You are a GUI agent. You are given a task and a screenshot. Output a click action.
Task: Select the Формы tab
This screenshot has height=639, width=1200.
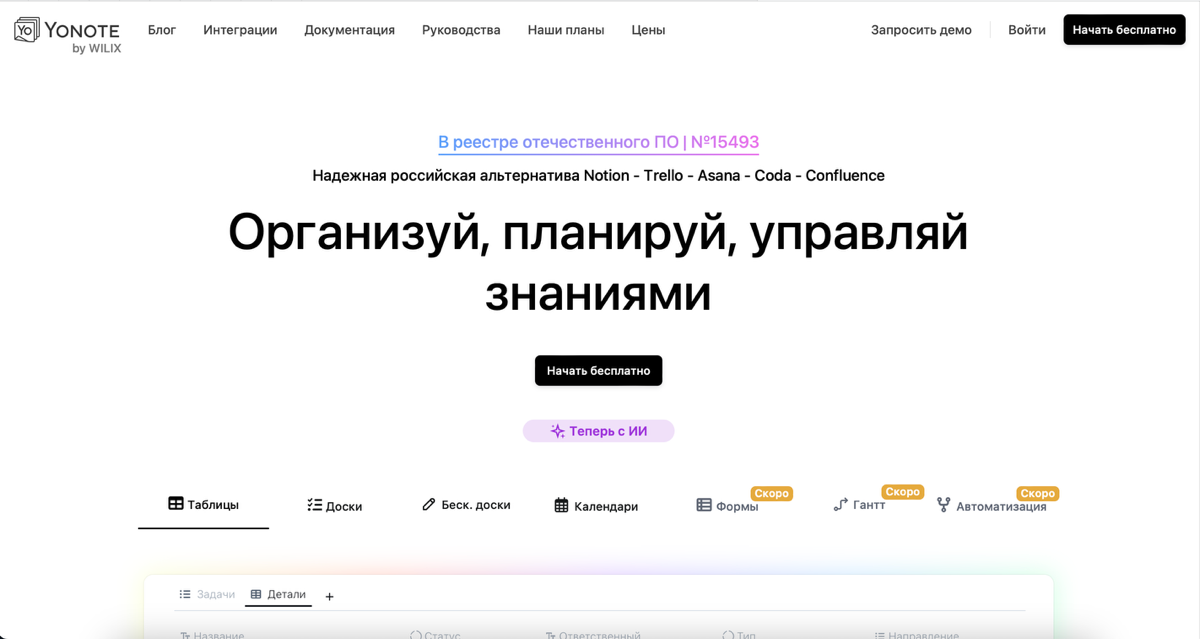click(728, 506)
